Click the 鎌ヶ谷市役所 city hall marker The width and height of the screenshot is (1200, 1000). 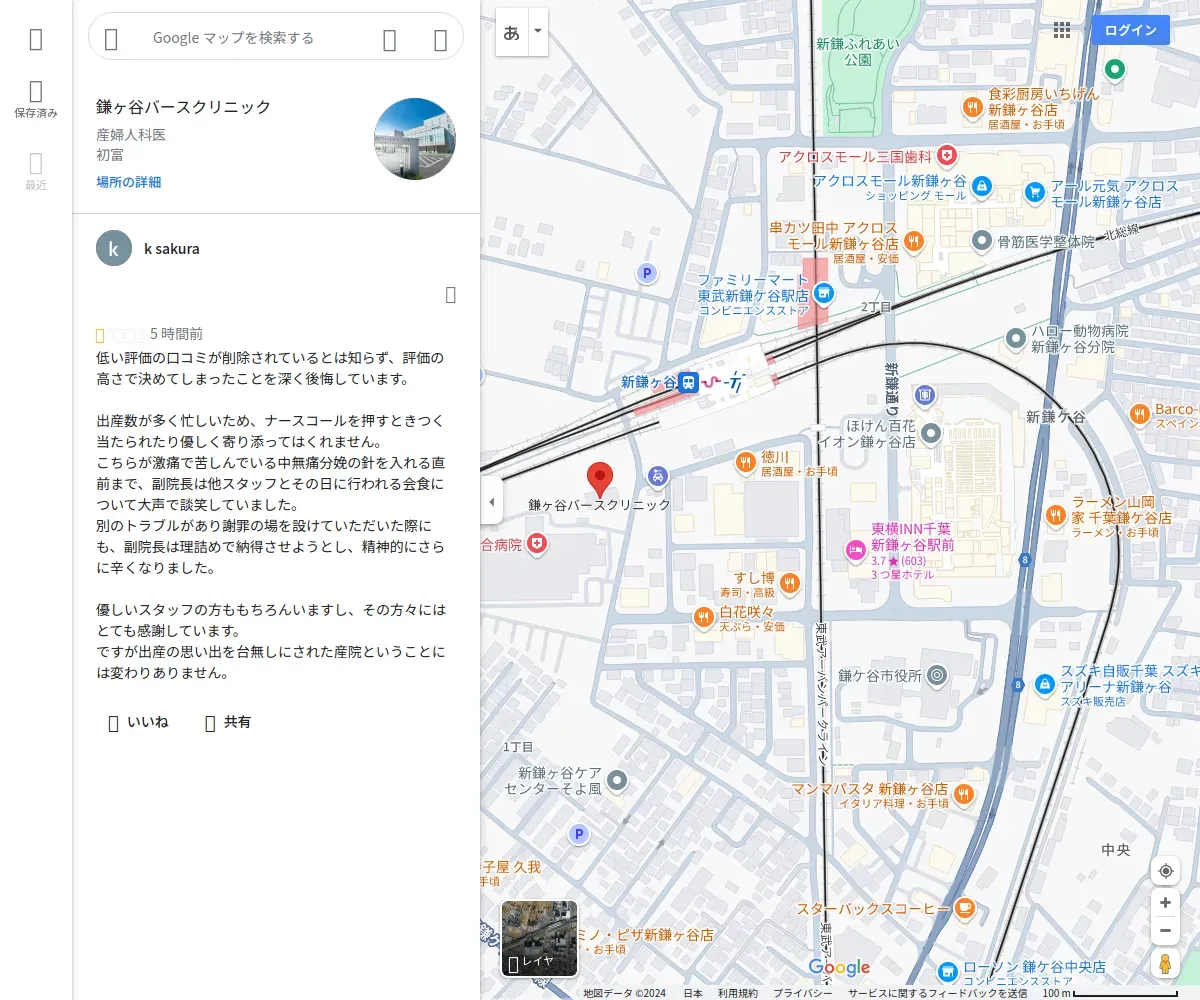point(937,676)
